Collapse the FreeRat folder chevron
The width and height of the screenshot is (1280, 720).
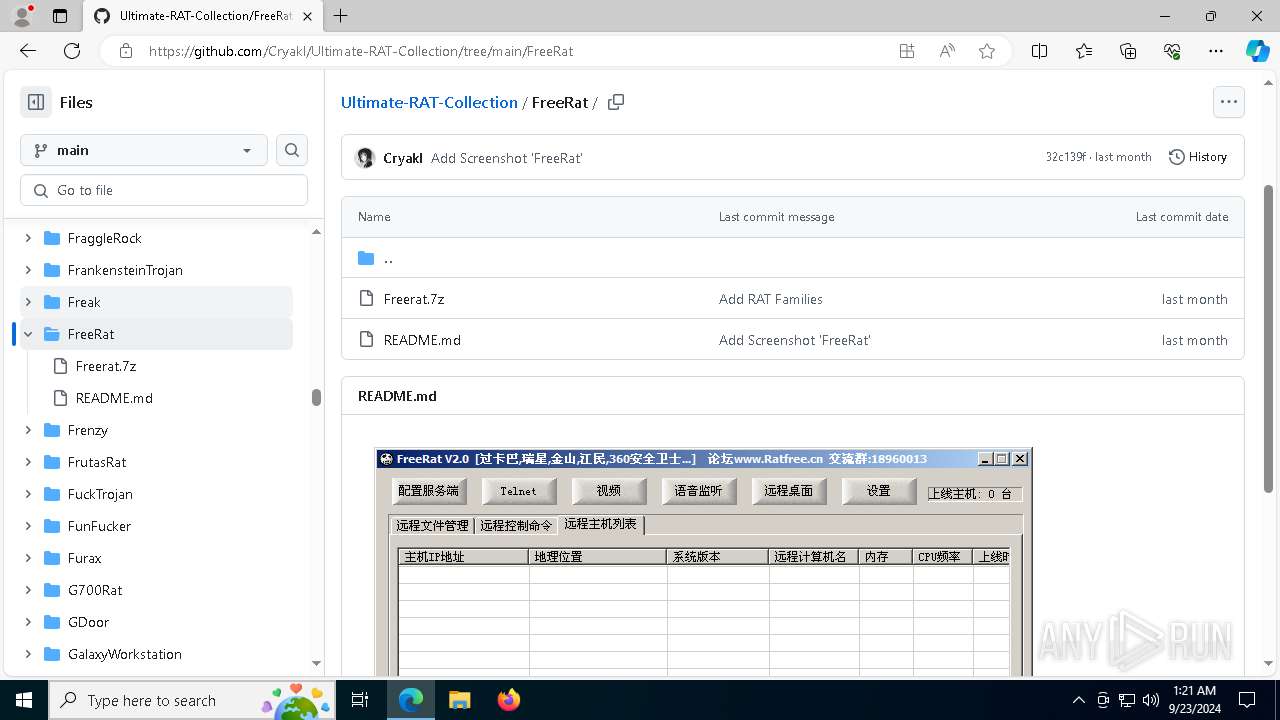[28, 334]
